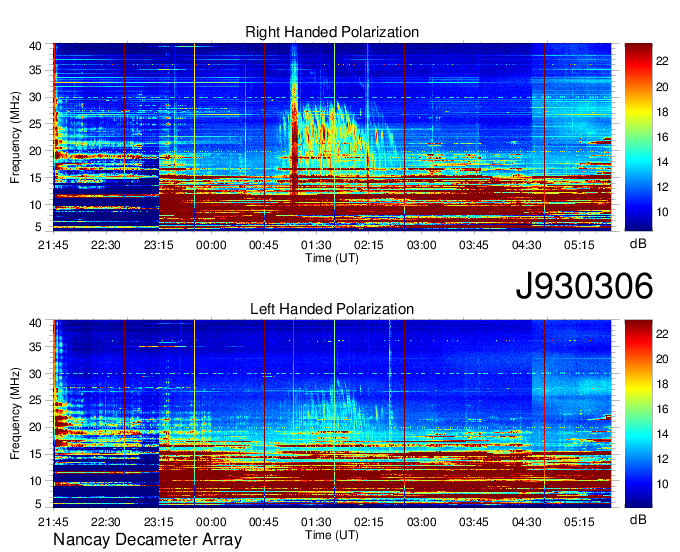Click the Left Handed Polarization spectrogram image
680x552 pixels.
click(x=332, y=414)
